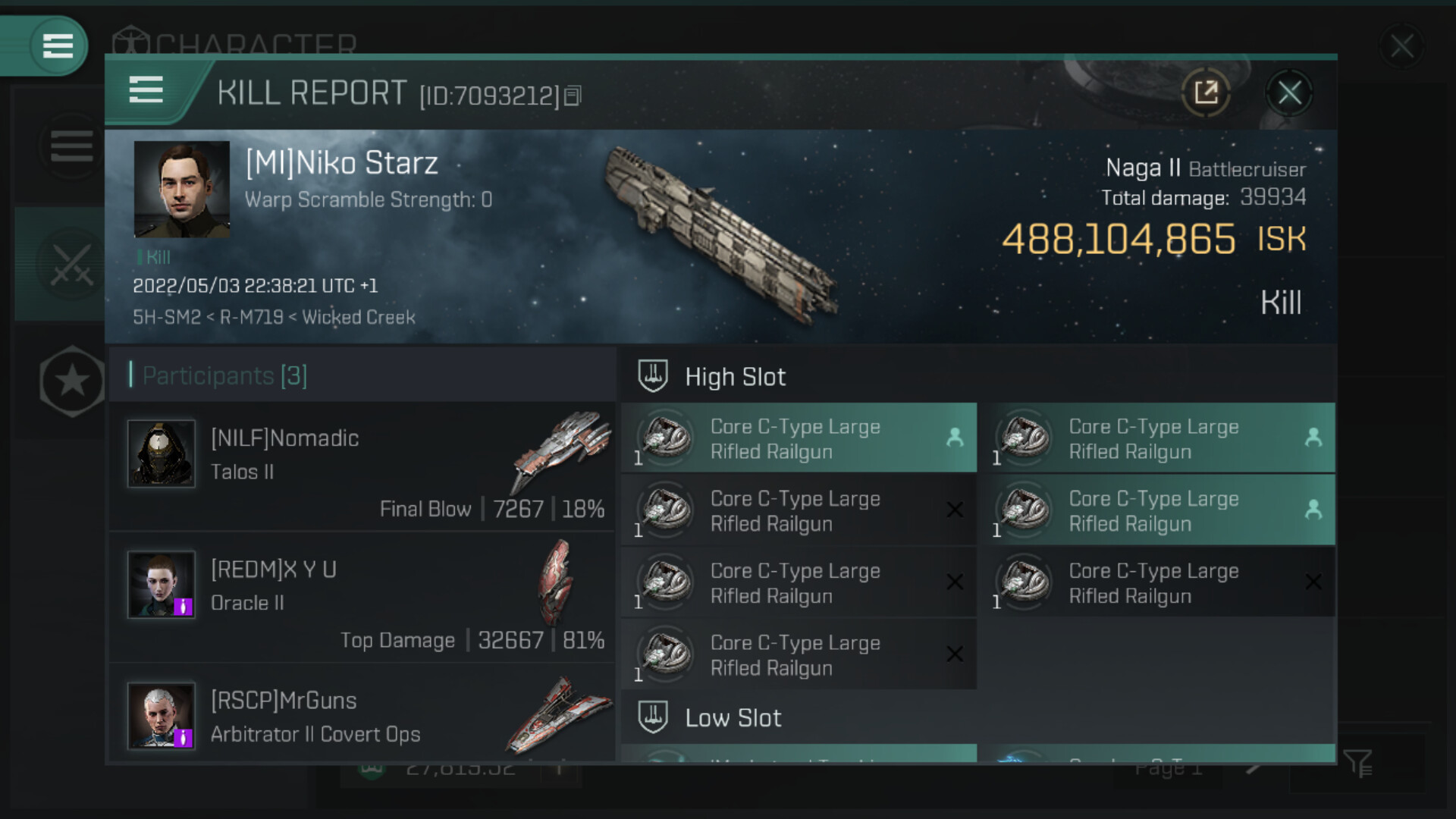Viewport: 1456px width, 819px height.
Task: Open the star badge sidebar icon
Action: pos(71,381)
